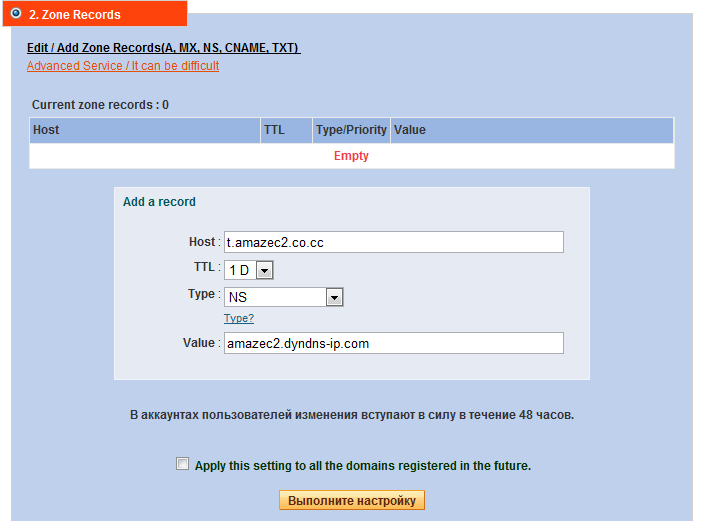Click the 'Apply this setting' checkbox label
Viewport: 701px width, 521px height.
363,465
